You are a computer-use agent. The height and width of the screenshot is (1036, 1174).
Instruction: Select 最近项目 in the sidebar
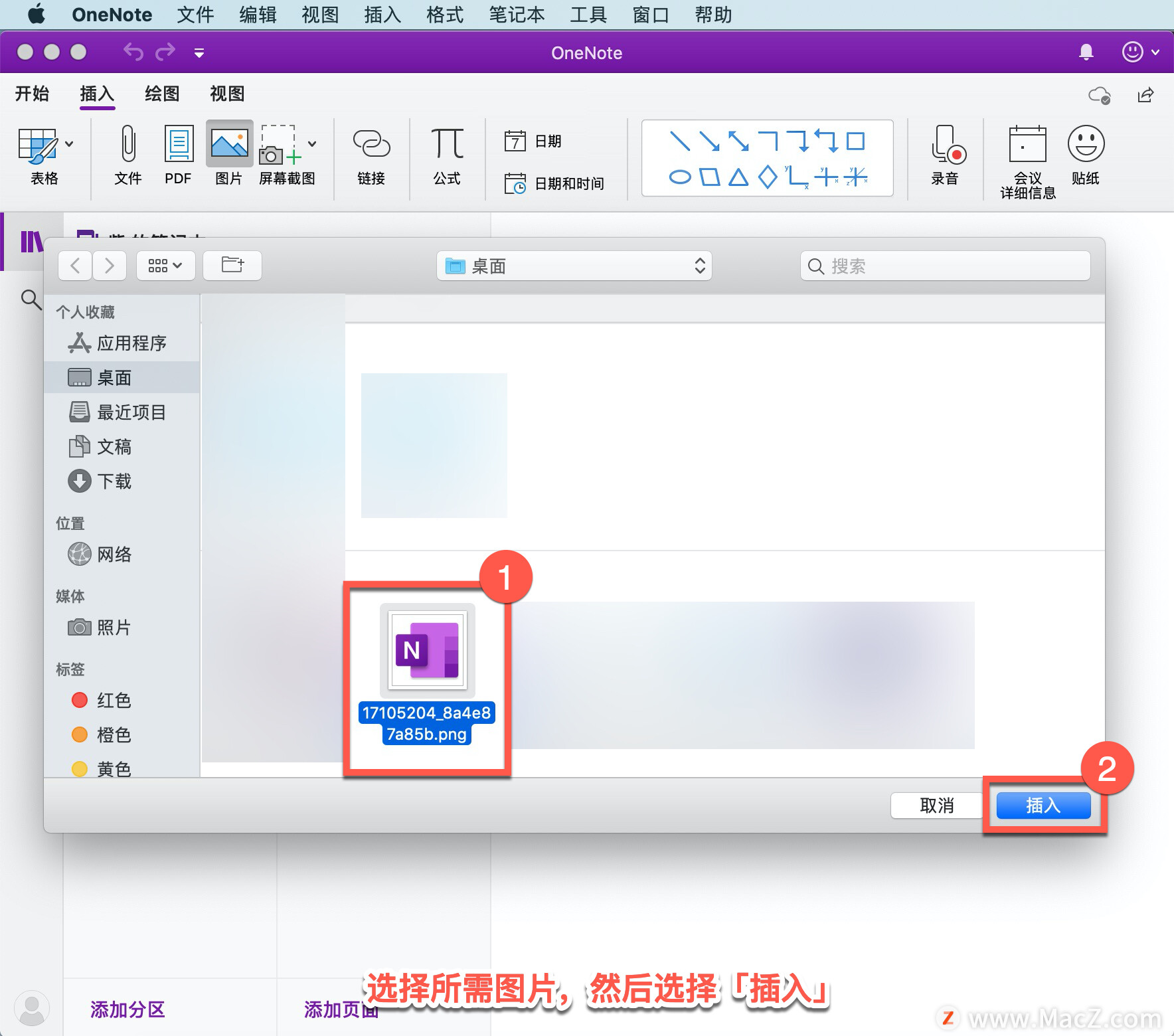[122, 412]
